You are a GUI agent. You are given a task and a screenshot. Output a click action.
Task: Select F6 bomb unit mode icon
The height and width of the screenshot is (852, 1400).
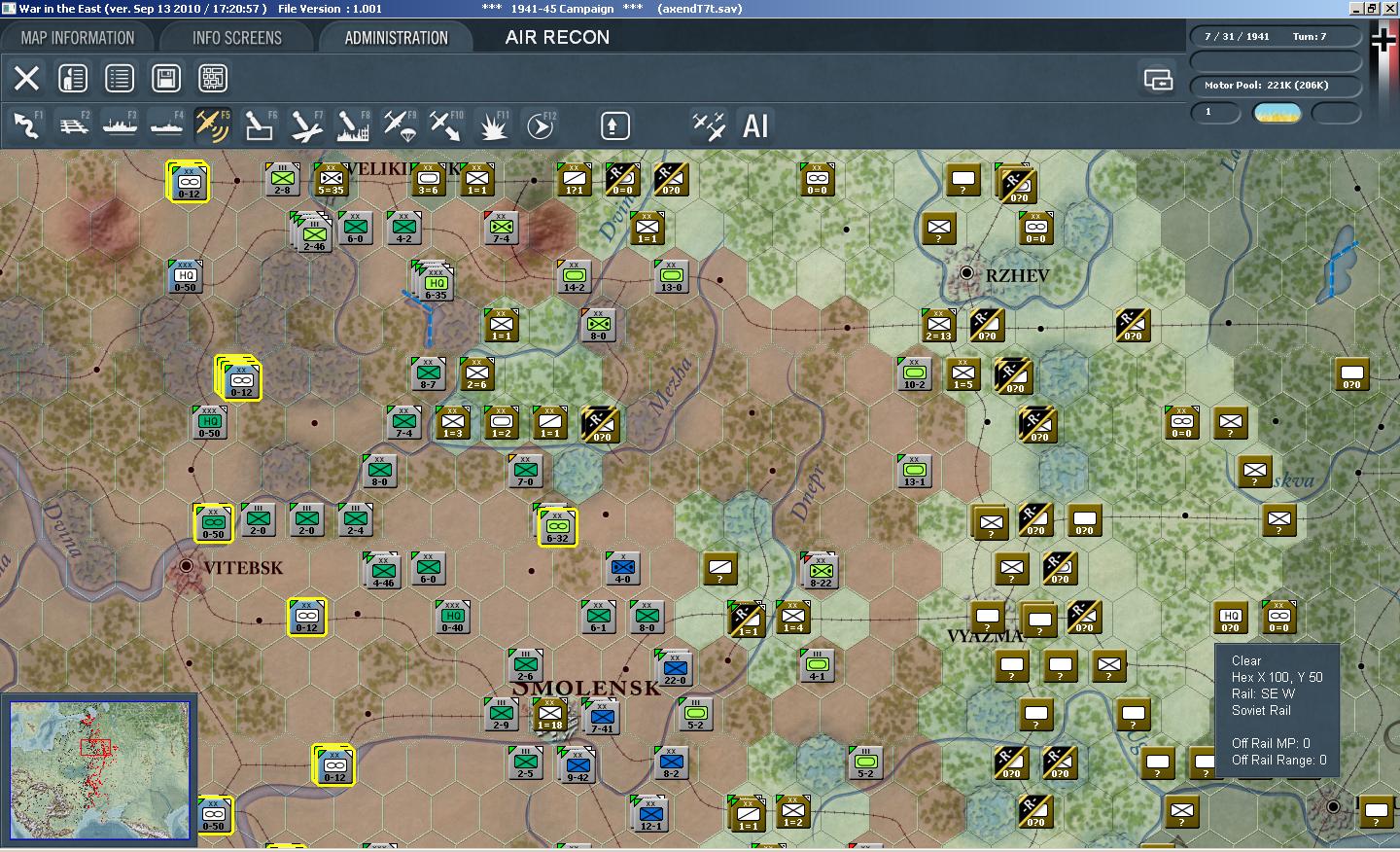tap(260, 125)
